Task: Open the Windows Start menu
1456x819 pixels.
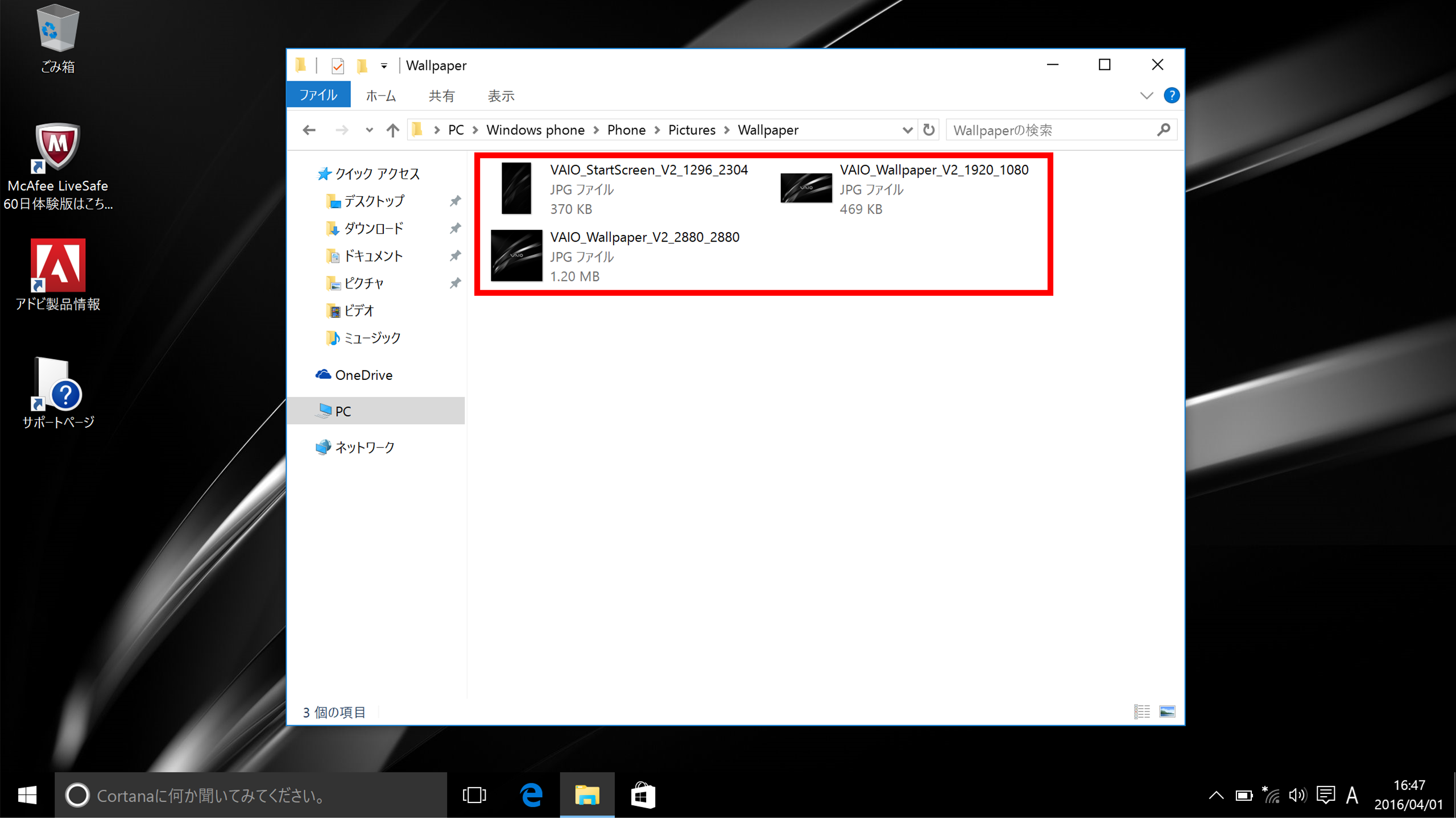Action: pos(27,795)
